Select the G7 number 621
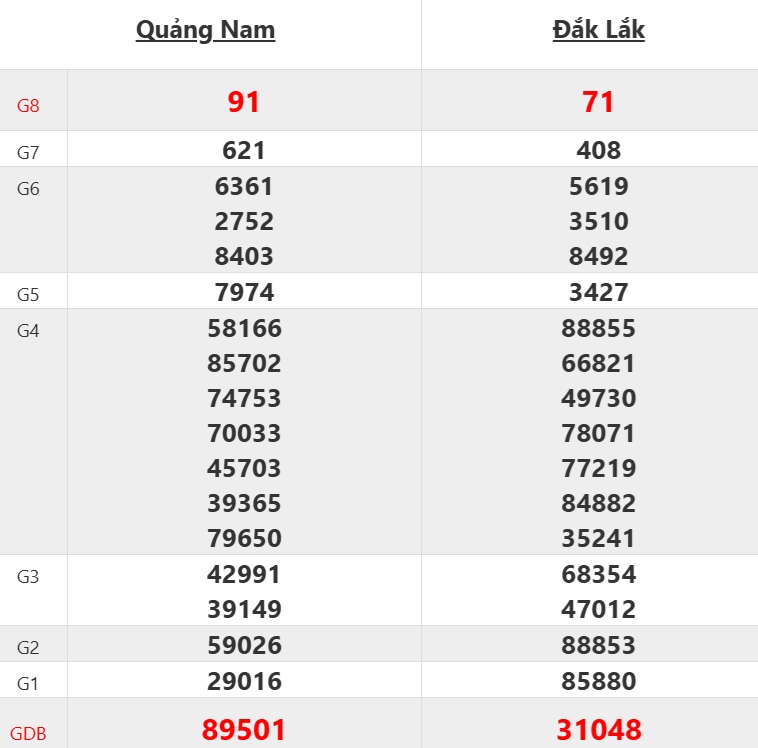The height and width of the screenshot is (748, 758). 244,150
